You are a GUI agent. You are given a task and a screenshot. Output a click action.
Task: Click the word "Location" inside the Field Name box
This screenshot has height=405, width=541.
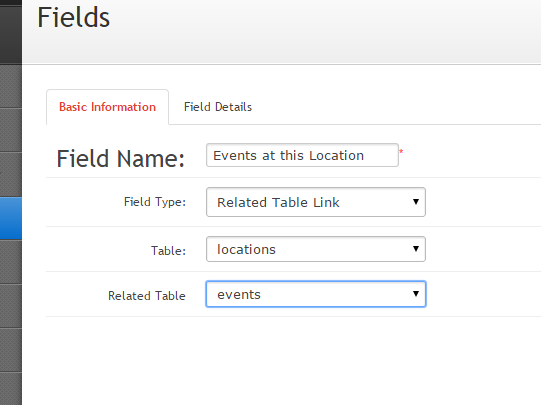pyautogui.click(x=336, y=156)
